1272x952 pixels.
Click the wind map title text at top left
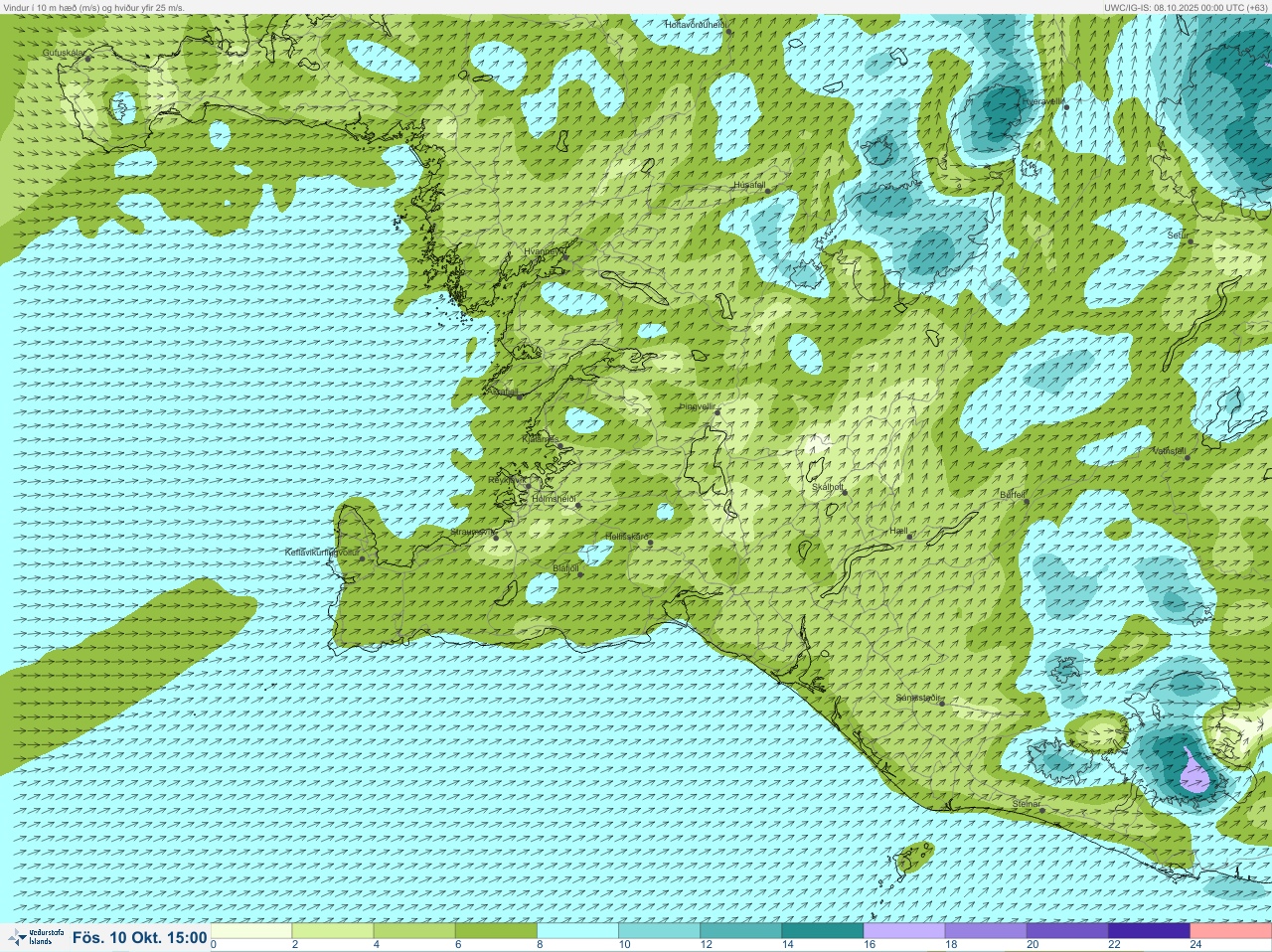coord(93,7)
